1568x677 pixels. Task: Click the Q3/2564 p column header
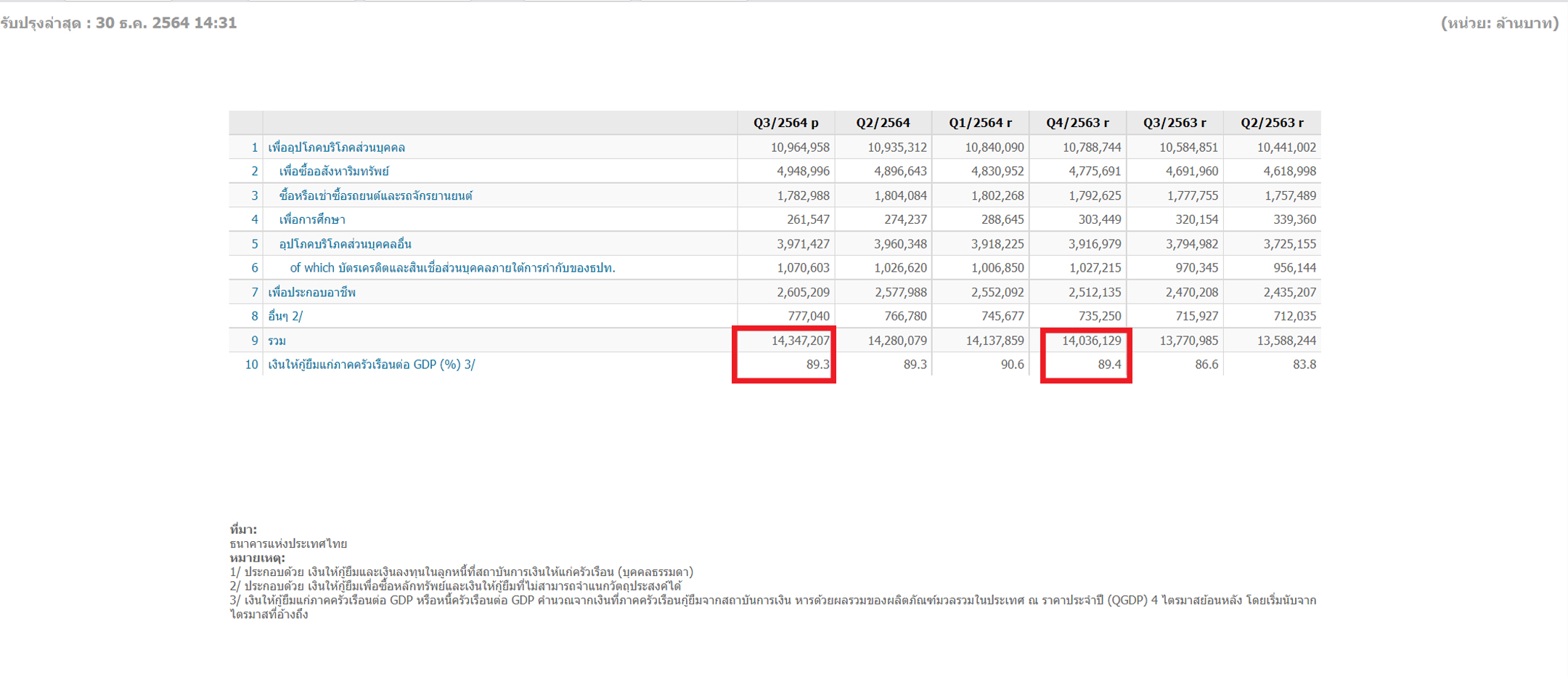pyautogui.click(x=785, y=123)
